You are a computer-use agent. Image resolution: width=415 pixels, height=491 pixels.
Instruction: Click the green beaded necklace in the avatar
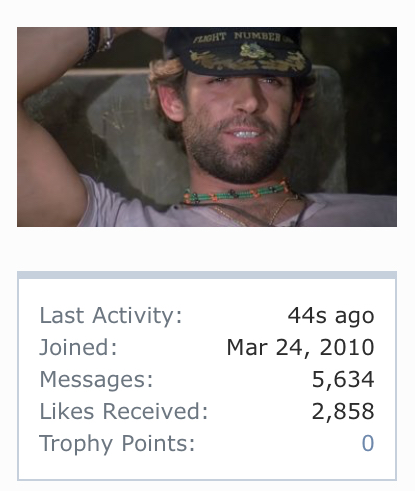pyautogui.click(x=235, y=194)
